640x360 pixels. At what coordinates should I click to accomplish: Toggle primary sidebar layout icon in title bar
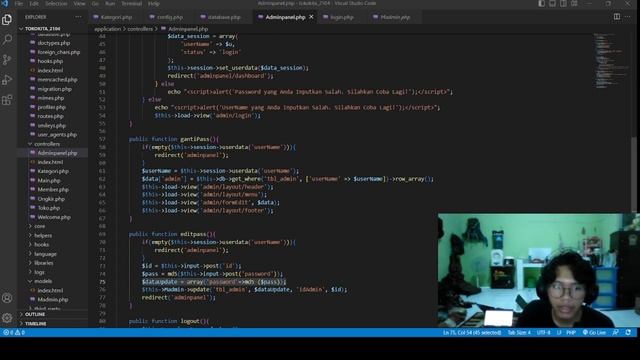click(541, 4)
